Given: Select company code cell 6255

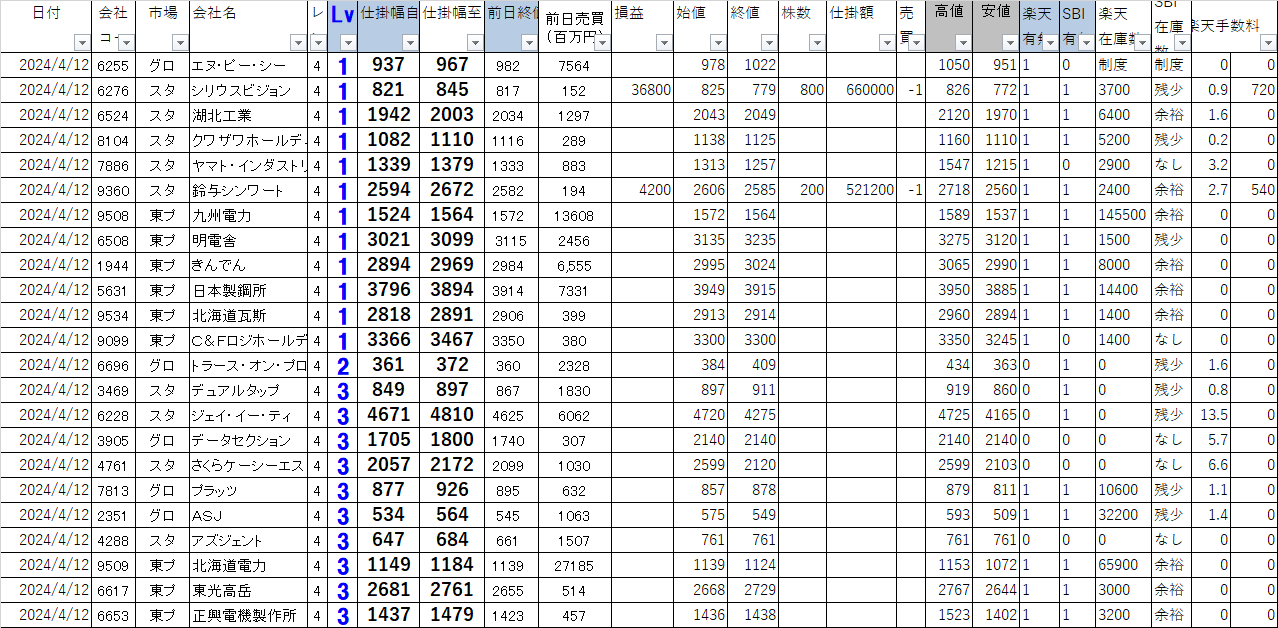Looking at the screenshot, I should coord(114,65).
